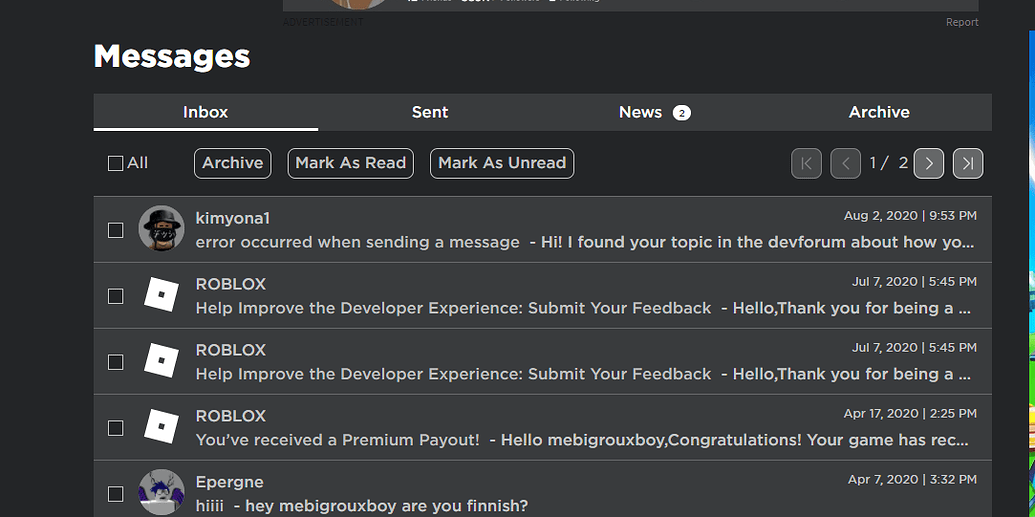Viewport: 1035px width, 517px height.
Task: Select checkbox for kimyona1's message
Action: pos(116,230)
